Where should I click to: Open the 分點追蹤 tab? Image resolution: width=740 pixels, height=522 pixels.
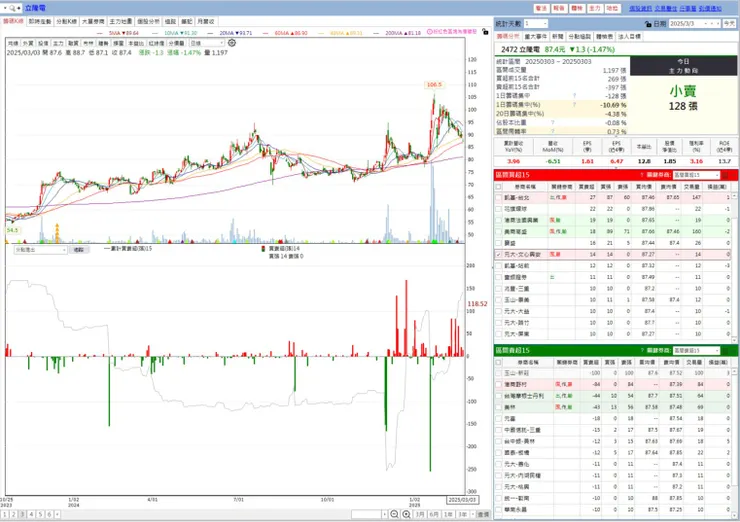click(579, 36)
